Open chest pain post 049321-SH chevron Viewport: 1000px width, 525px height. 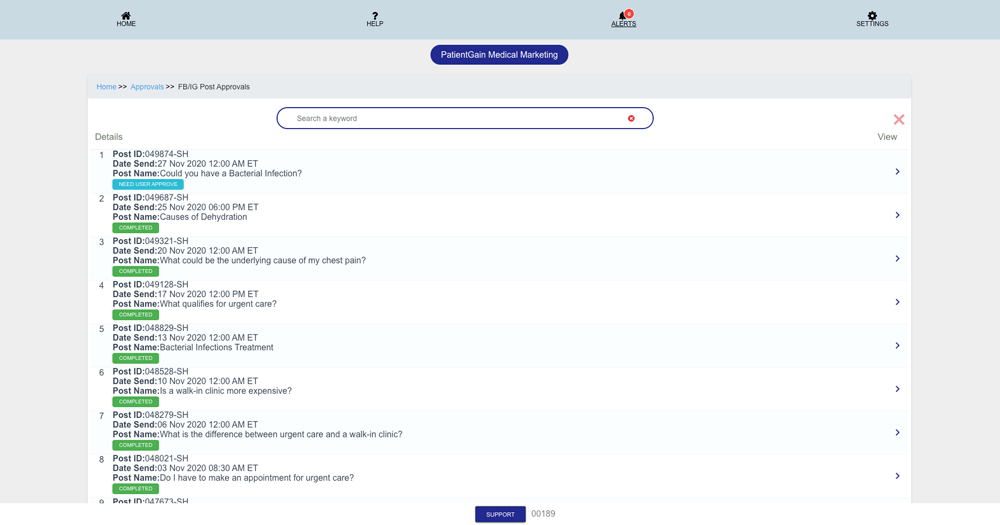click(x=897, y=258)
